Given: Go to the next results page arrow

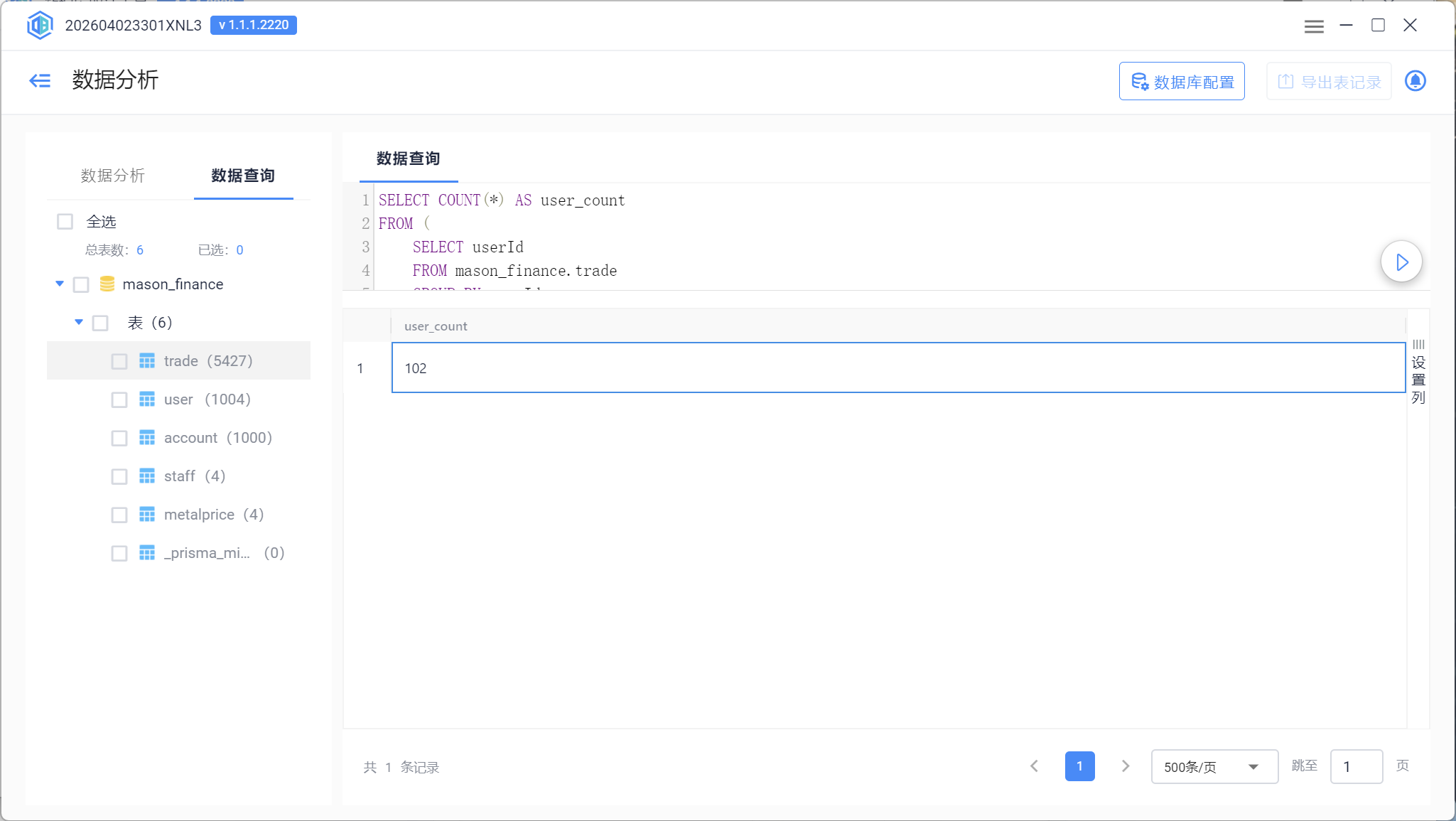Looking at the screenshot, I should (x=1126, y=766).
